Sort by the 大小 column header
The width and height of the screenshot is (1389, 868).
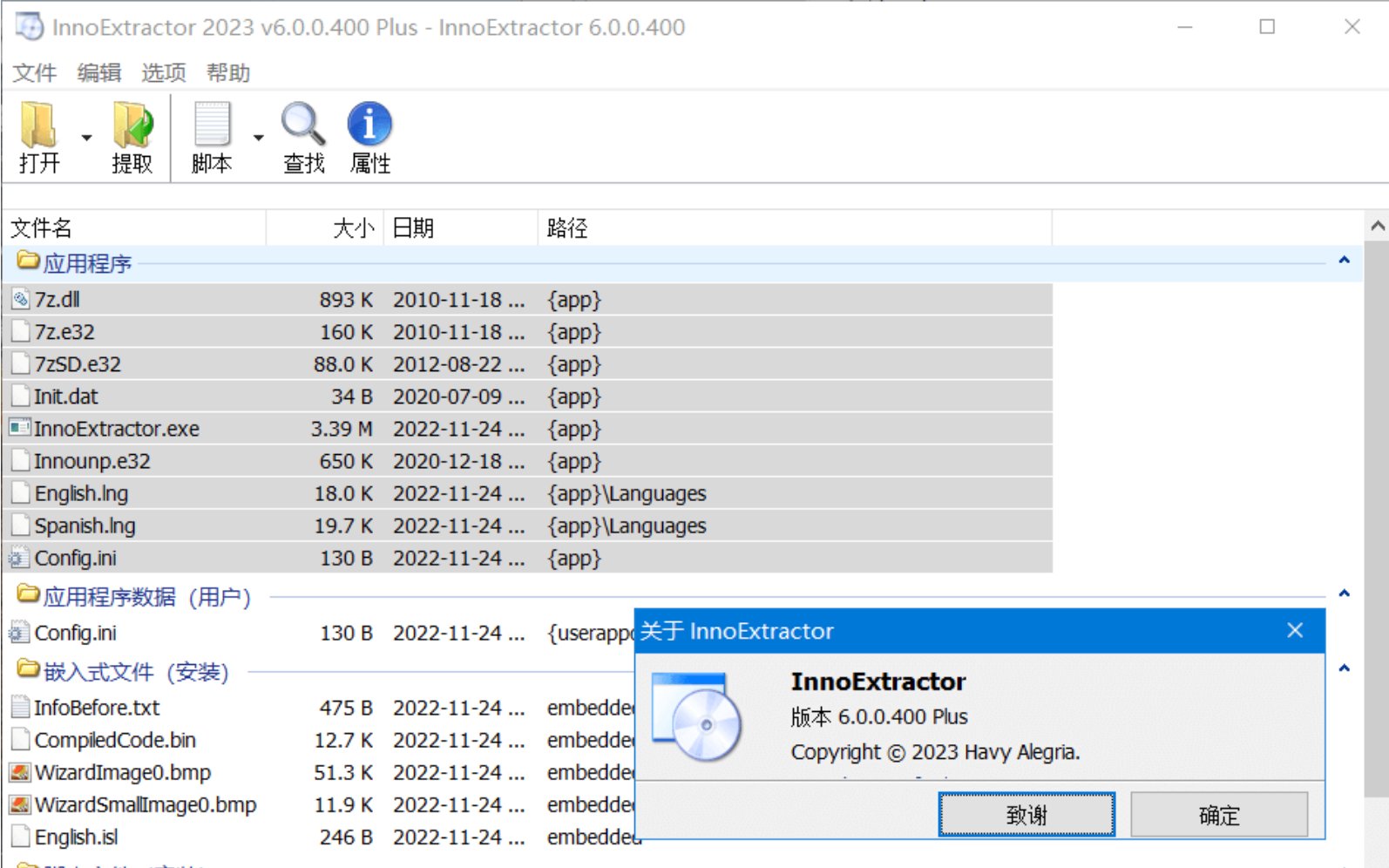(x=325, y=228)
